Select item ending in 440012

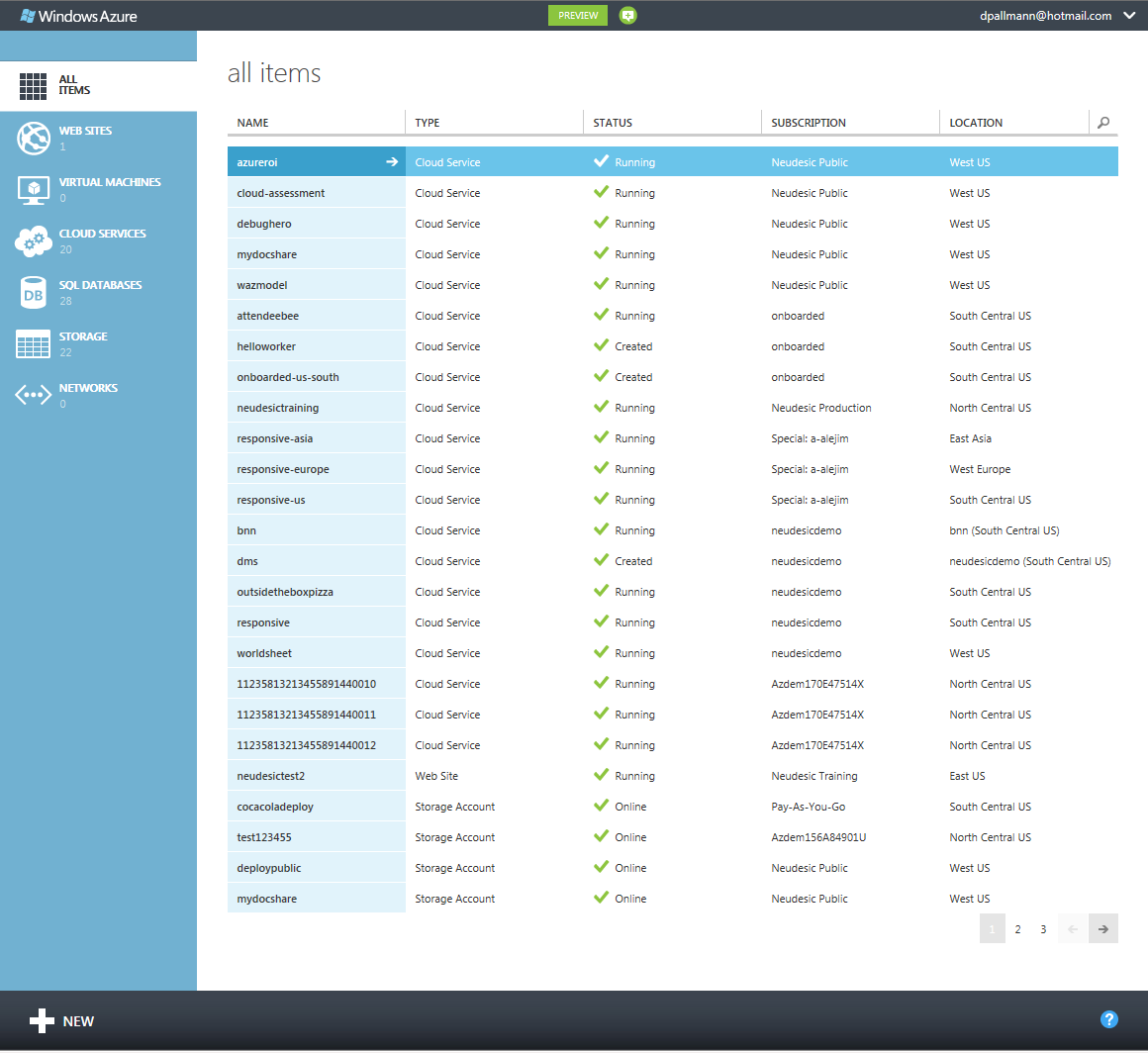point(306,745)
